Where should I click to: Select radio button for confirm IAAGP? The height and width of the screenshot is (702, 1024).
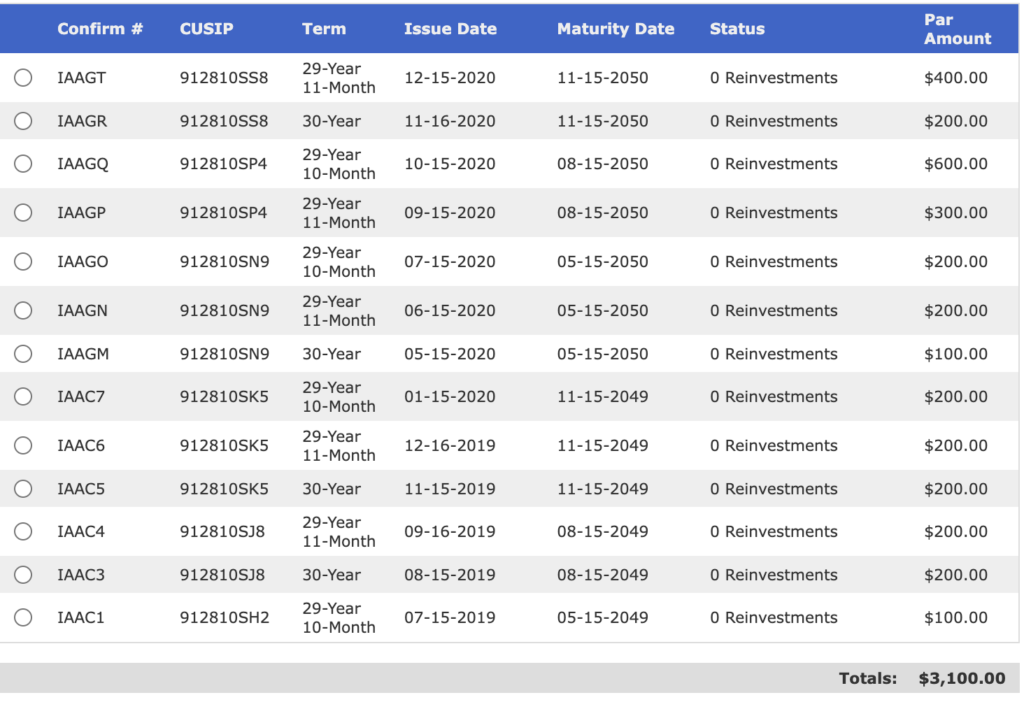point(23,213)
